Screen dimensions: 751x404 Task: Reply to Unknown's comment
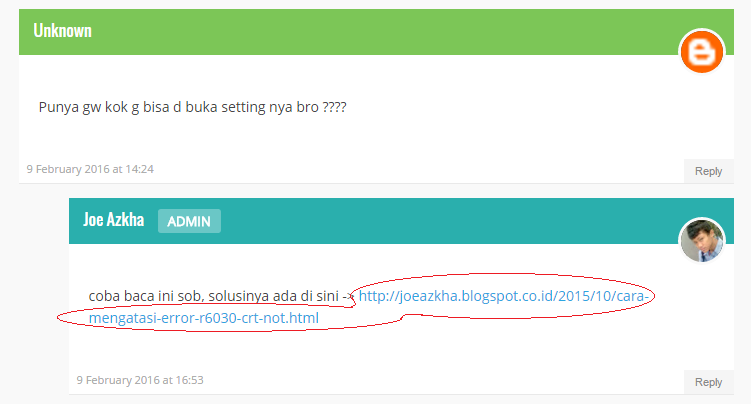pos(708,171)
